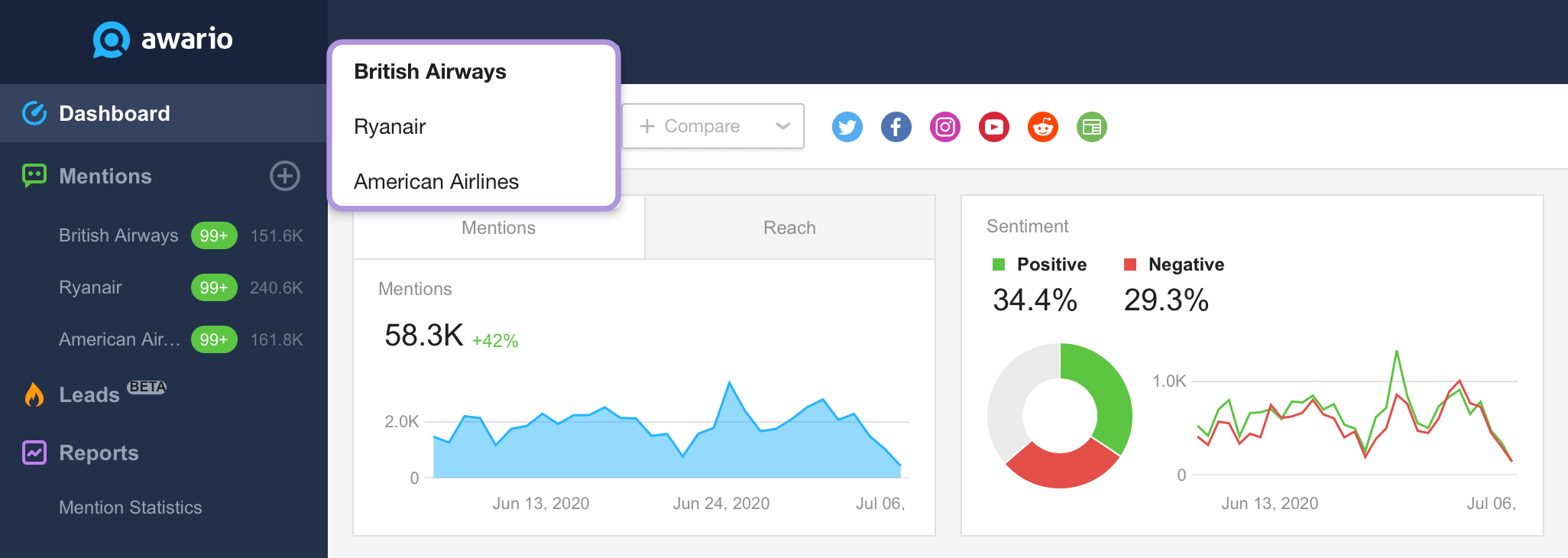
Task: Select British Airways from the dropdown list
Action: (430, 72)
